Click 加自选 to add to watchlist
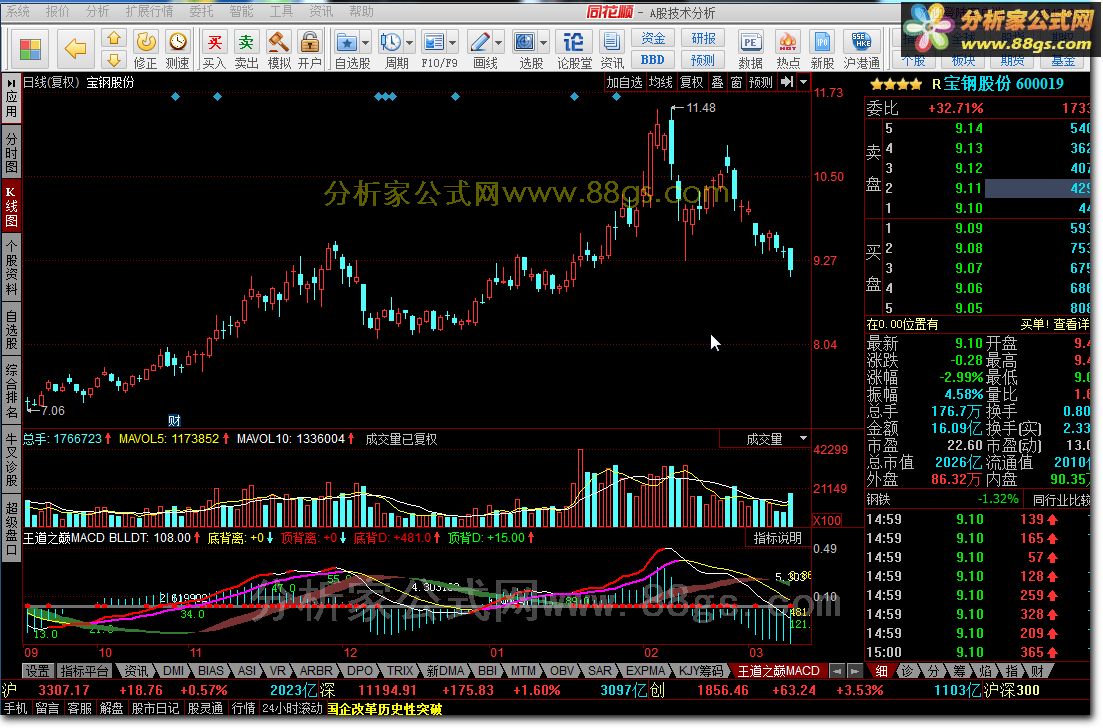Image resolution: width=1103 pixels, height=728 pixels. pos(625,82)
